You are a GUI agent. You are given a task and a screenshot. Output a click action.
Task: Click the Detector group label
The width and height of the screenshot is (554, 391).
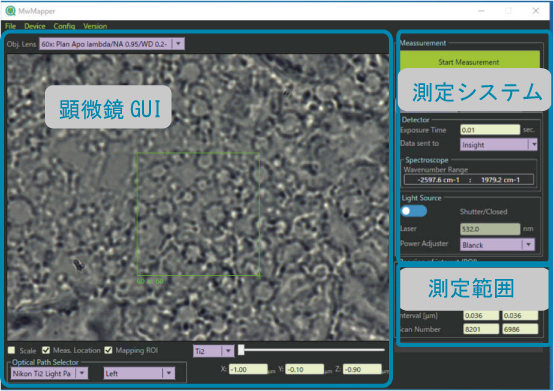point(416,120)
